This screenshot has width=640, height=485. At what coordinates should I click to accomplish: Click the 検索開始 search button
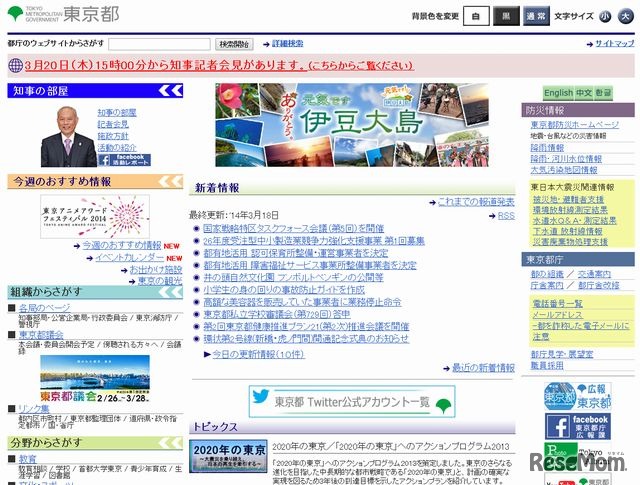(234, 44)
